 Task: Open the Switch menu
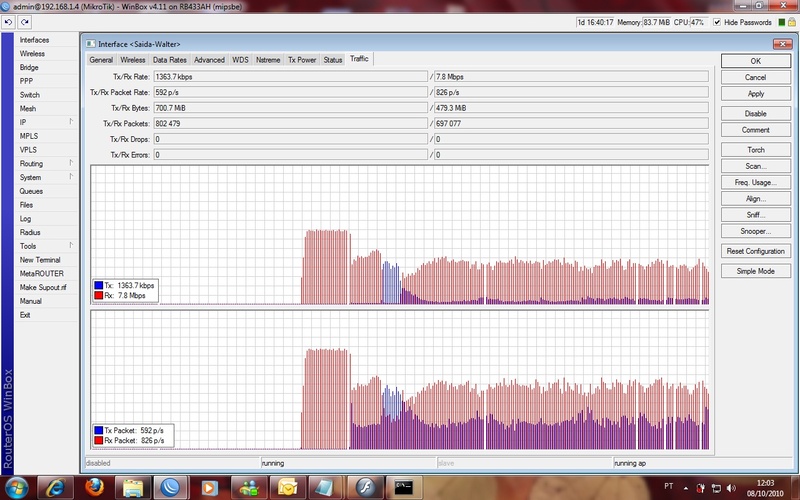30,95
